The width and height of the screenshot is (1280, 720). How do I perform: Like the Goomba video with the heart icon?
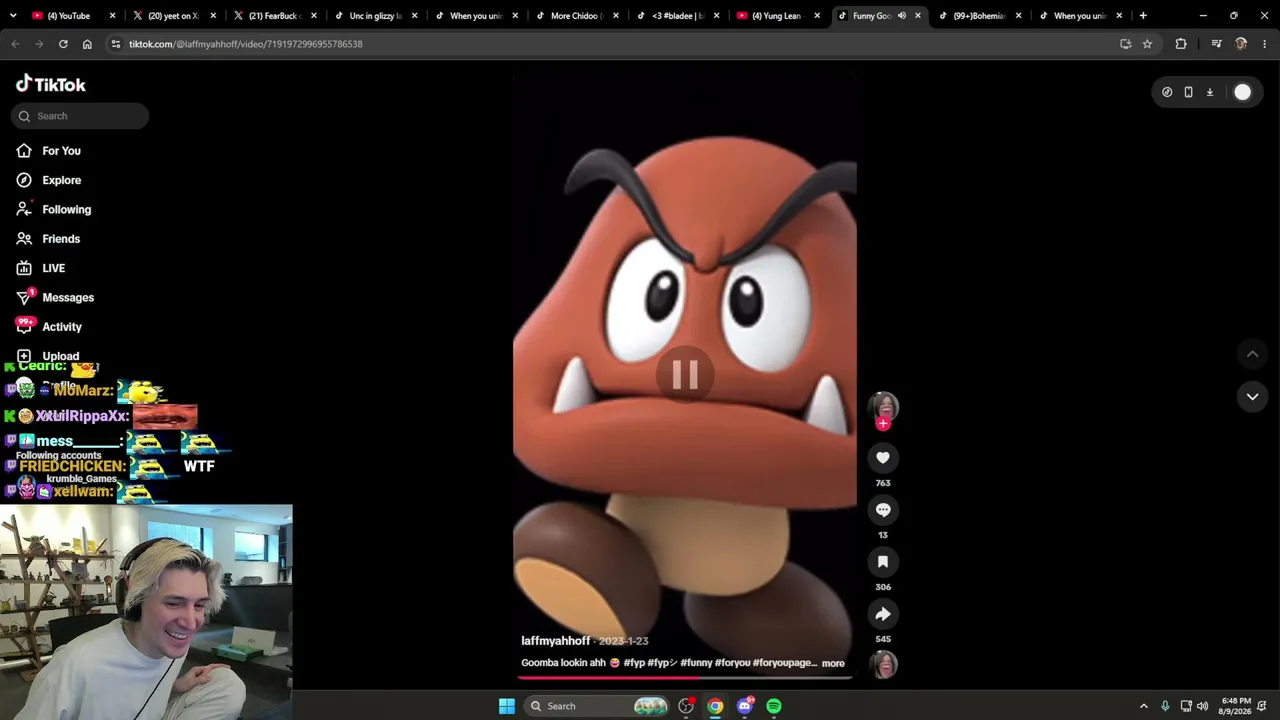point(883,458)
